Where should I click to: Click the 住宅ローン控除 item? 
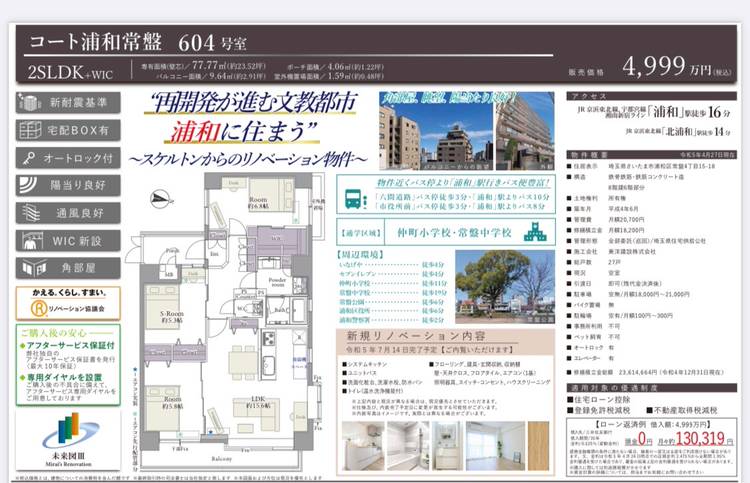click(x=599, y=399)
